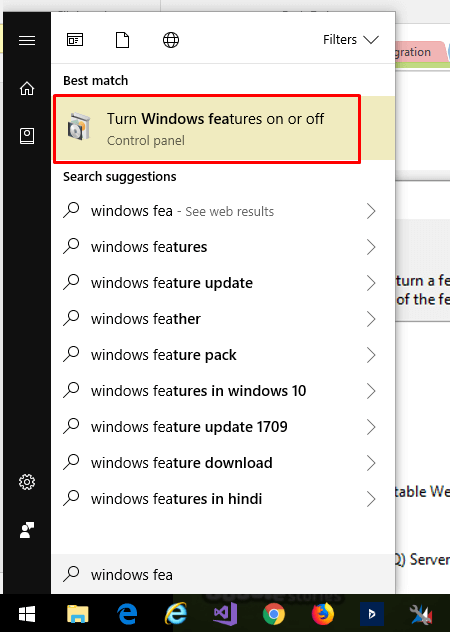Open Google Chrome from the taskbar
Screen dimensions: 450x632
274,614
